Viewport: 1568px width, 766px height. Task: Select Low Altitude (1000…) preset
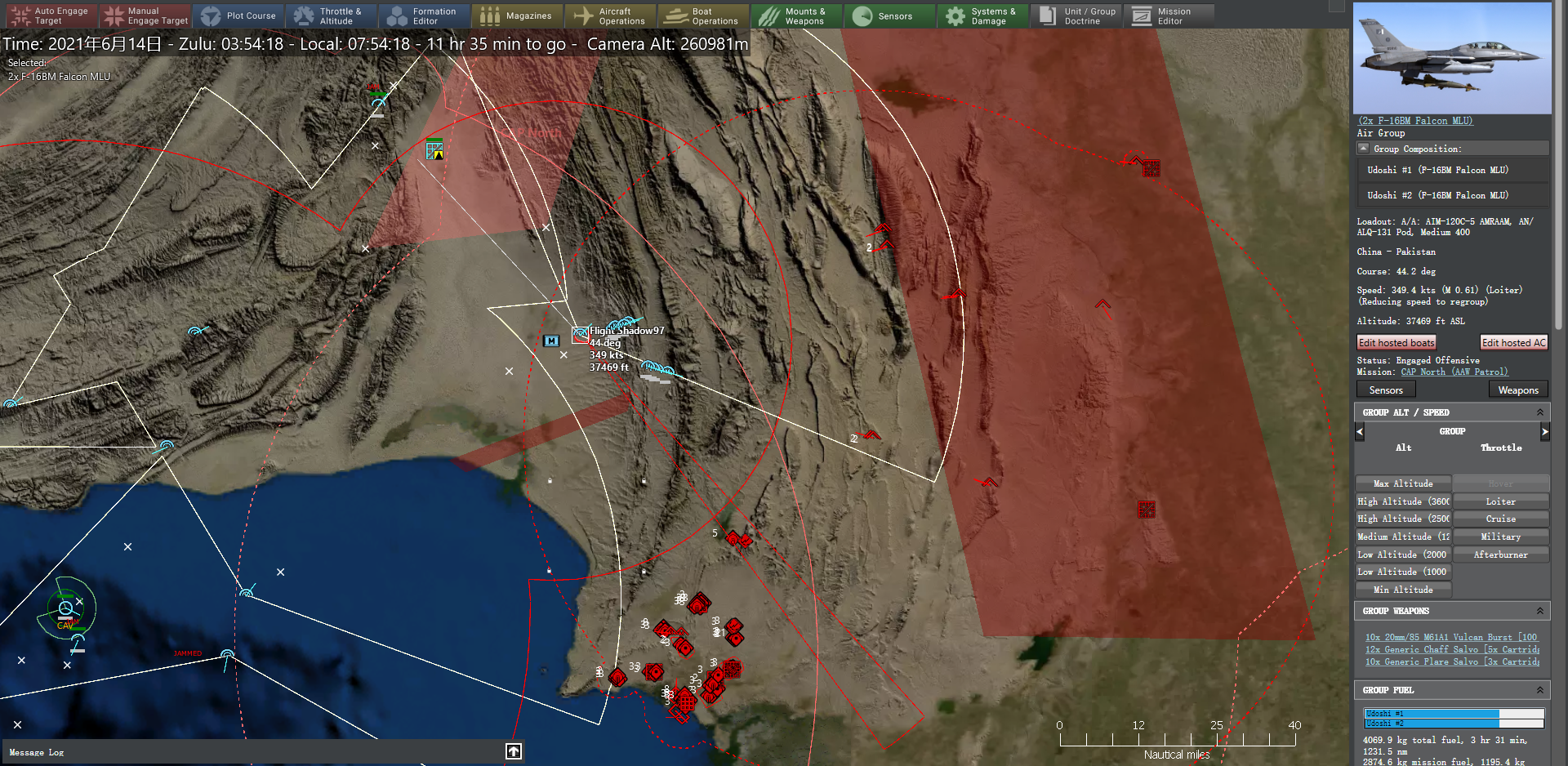[x=1403, y=572]
